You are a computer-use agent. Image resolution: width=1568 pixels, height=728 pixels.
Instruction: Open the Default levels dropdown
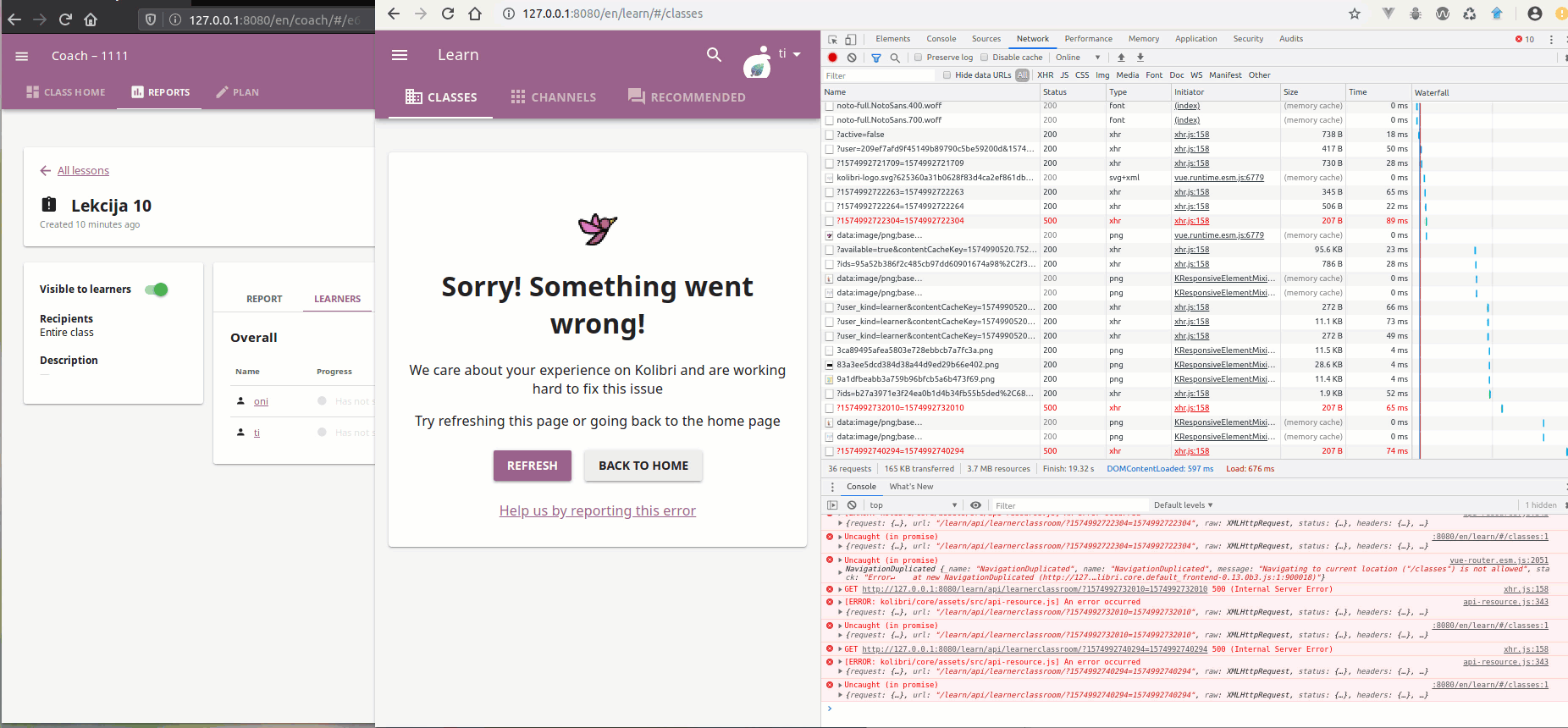coord(1183,505)
